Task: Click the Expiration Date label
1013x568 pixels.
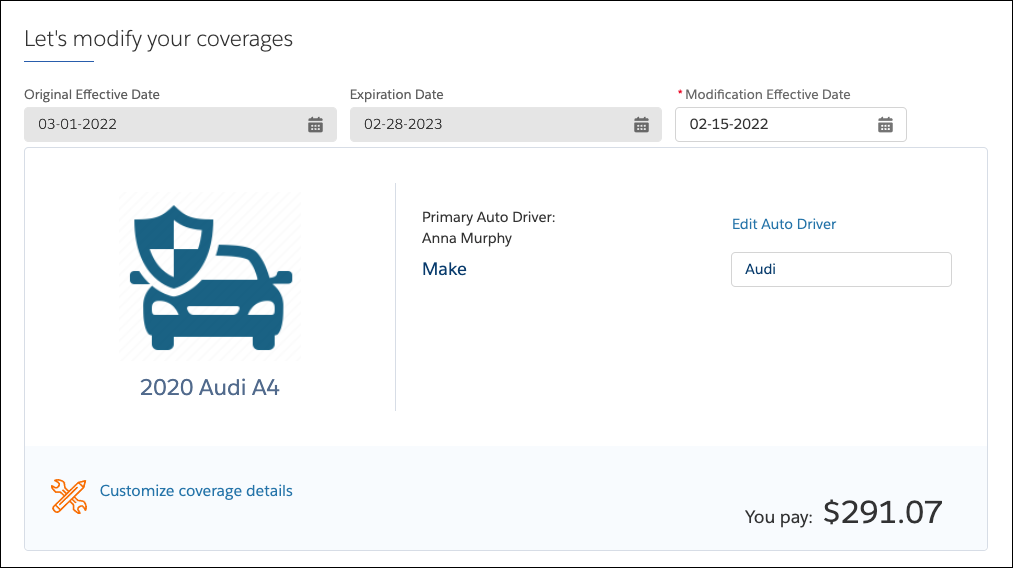Action: click(x=397, y=94)
